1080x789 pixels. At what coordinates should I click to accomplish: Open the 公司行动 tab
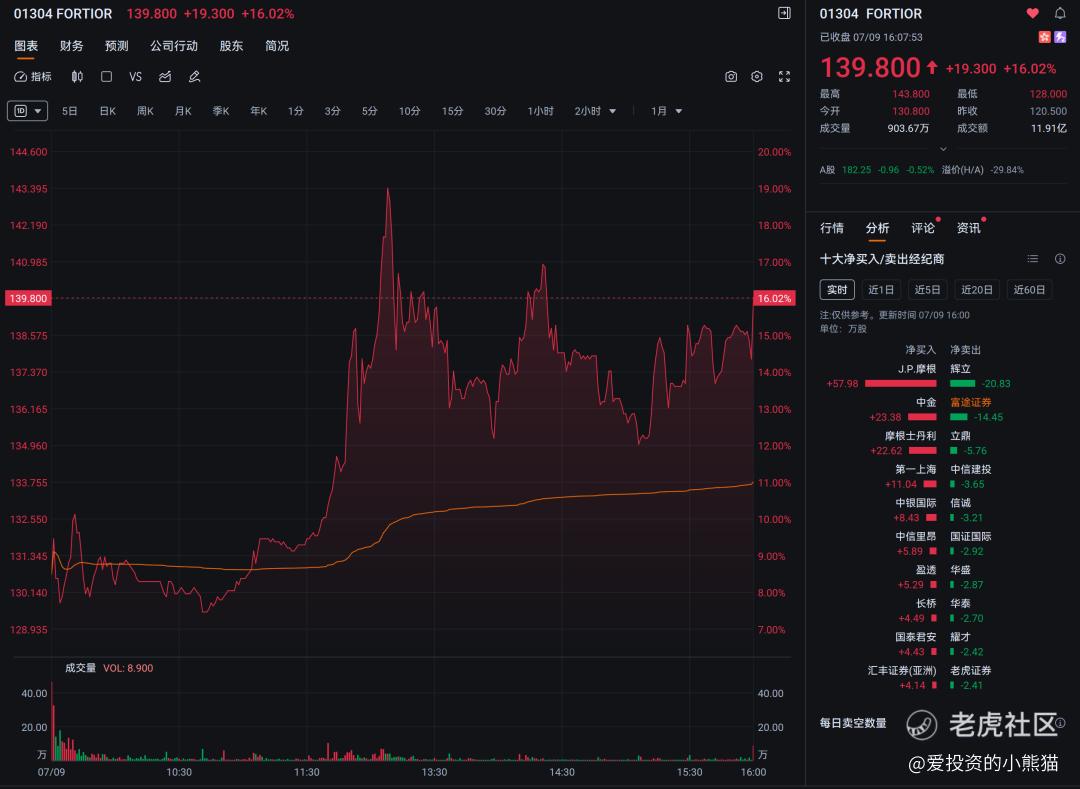[174, 45]
